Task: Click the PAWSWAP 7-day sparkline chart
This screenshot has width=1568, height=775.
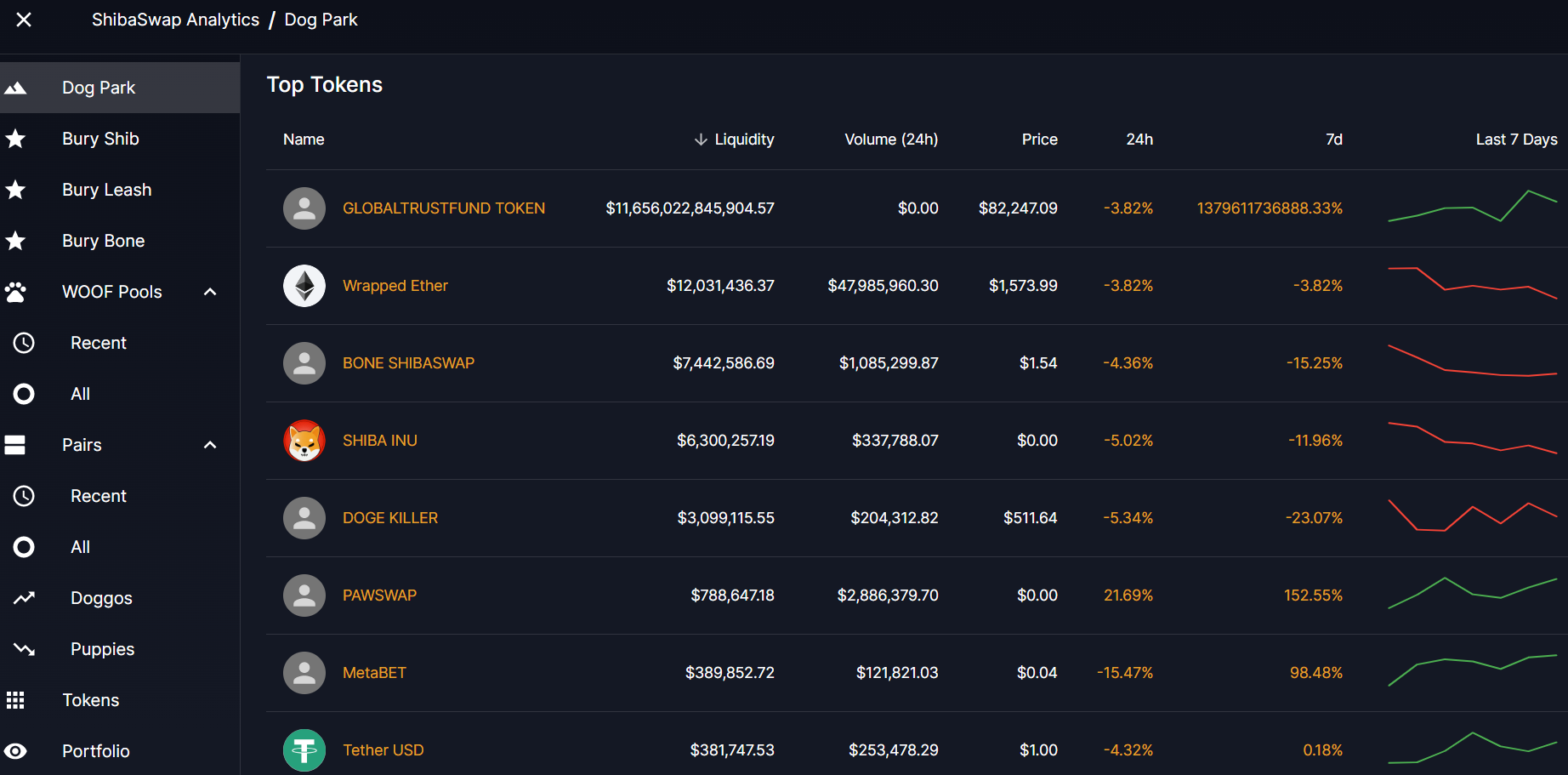Action: [1473, 593]
